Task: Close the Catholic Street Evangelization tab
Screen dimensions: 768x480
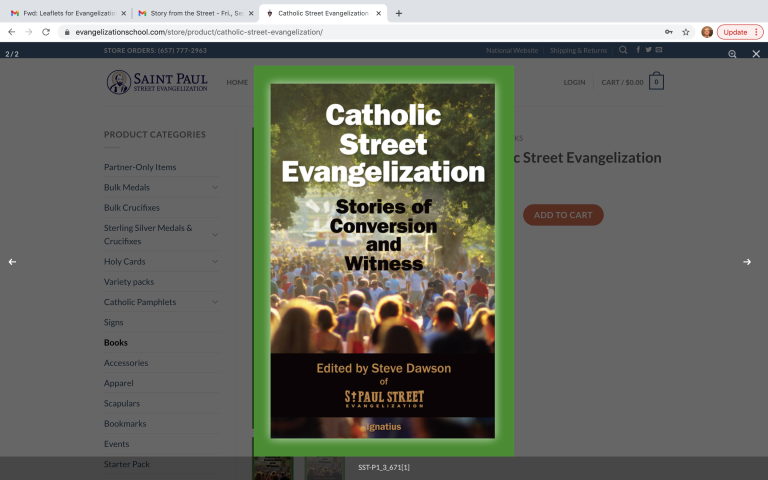Action: (x=378, y=13)
